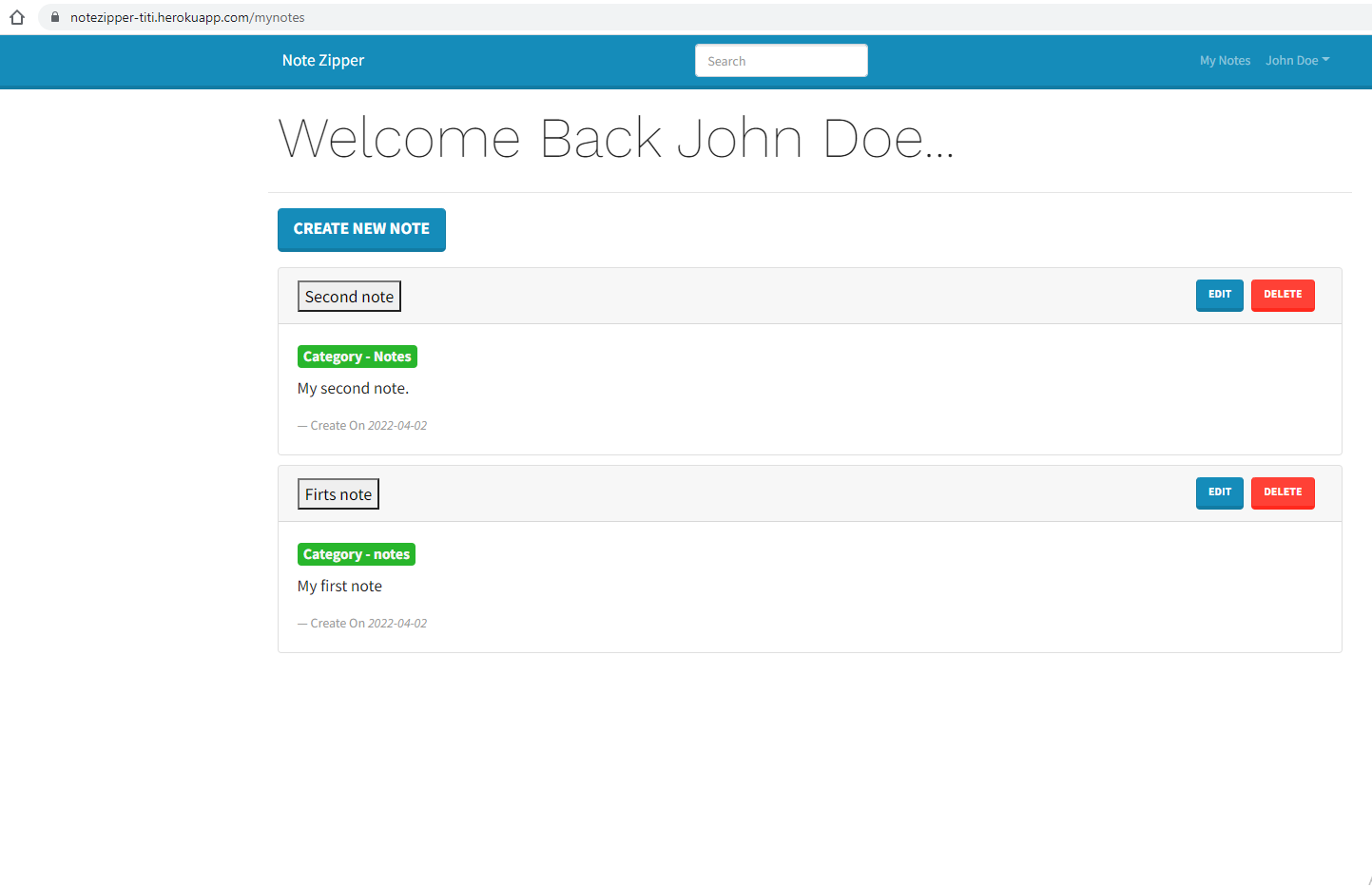Open My Notes from the navbar
The width and height of the screenshot is (1372, 887).
point(1225,60)
